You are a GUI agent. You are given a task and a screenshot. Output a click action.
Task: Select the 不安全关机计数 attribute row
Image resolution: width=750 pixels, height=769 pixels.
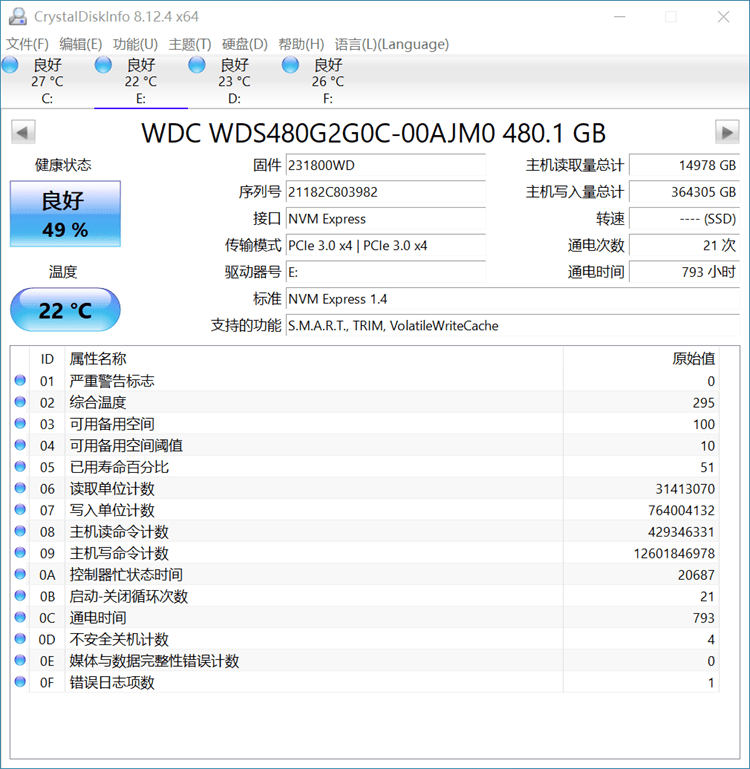(x=364, y=639)
